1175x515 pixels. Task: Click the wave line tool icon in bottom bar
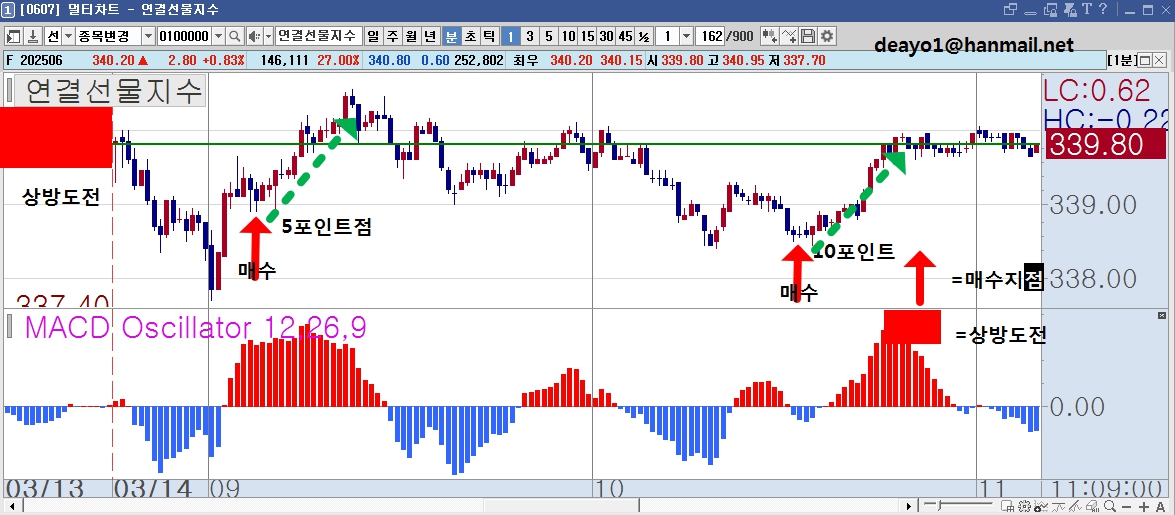click(1058, 507)
